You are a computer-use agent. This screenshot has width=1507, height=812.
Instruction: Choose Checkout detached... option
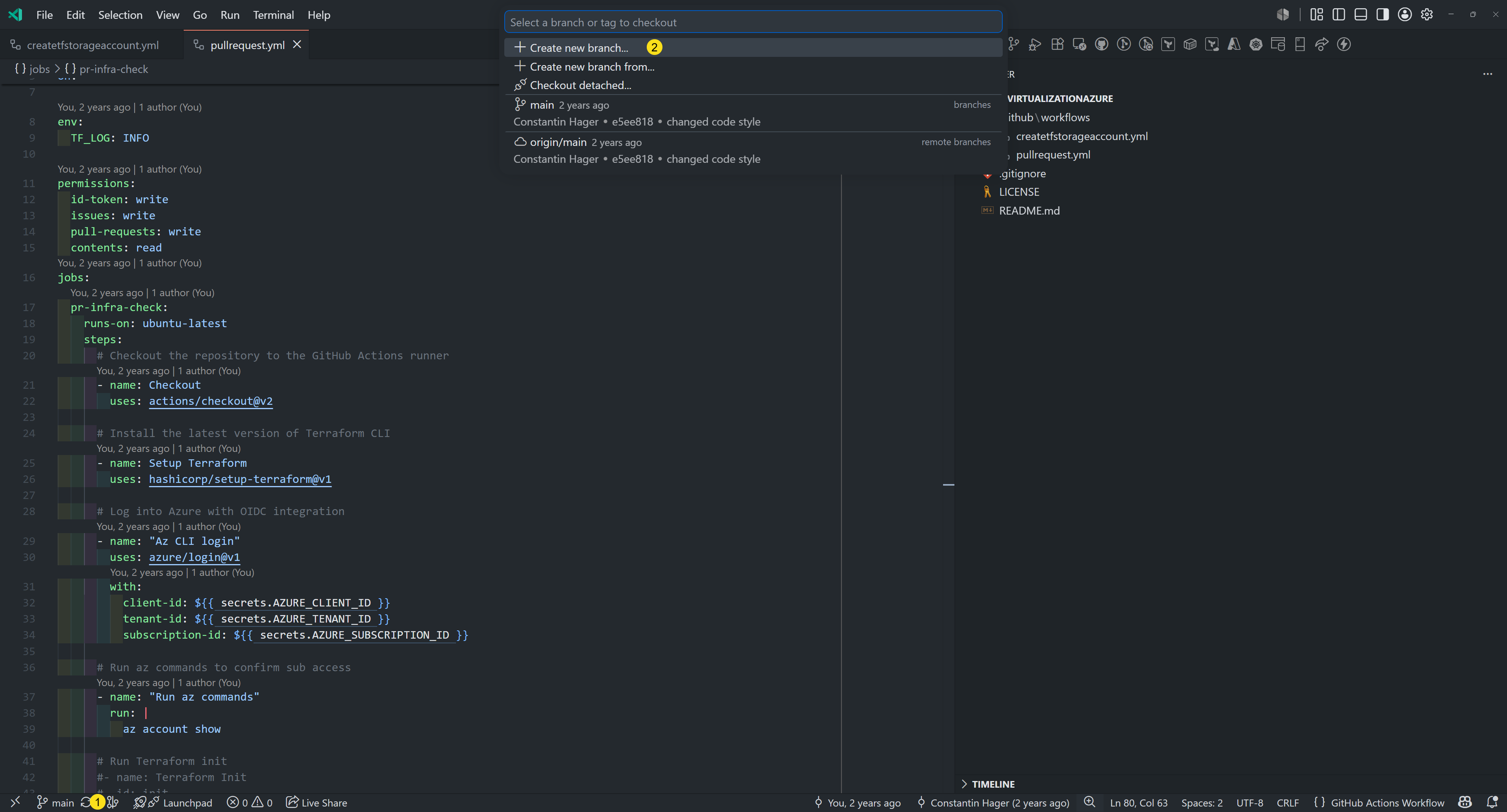[x=753, y=86]
